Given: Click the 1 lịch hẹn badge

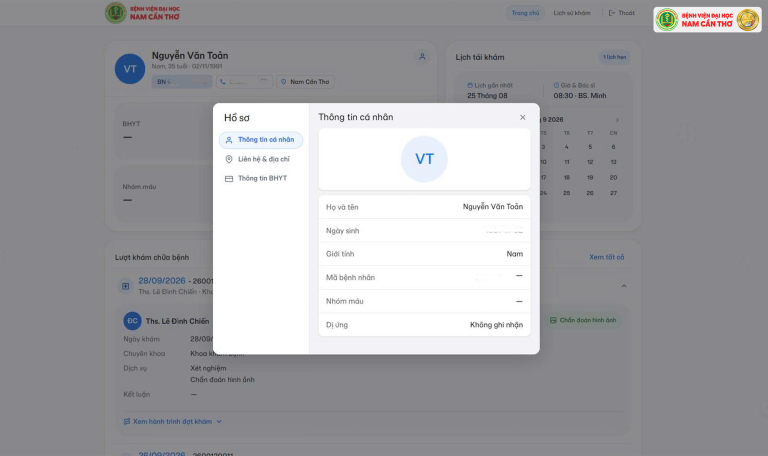Looking at the screenshot, I should point(615,57).
